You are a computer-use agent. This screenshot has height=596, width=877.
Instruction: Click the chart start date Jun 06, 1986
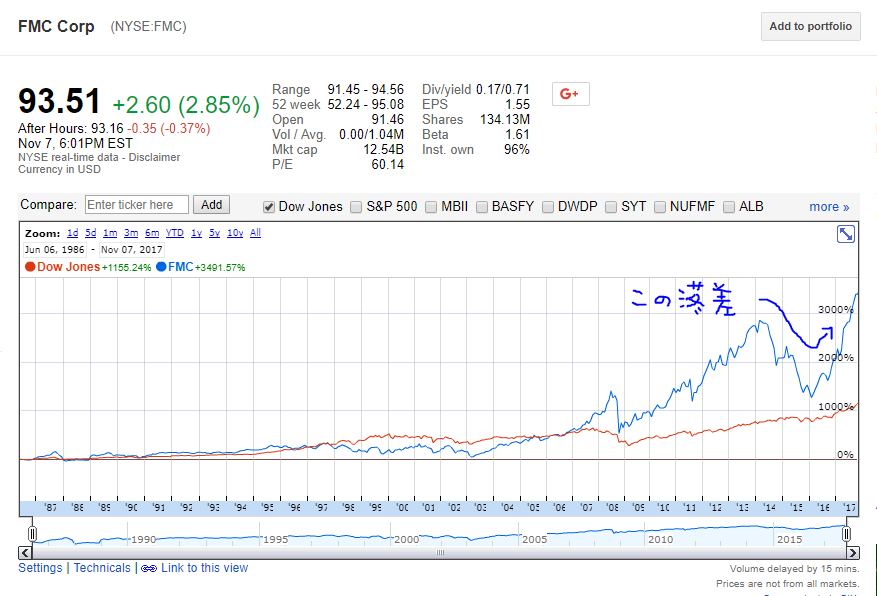point(54,250)
